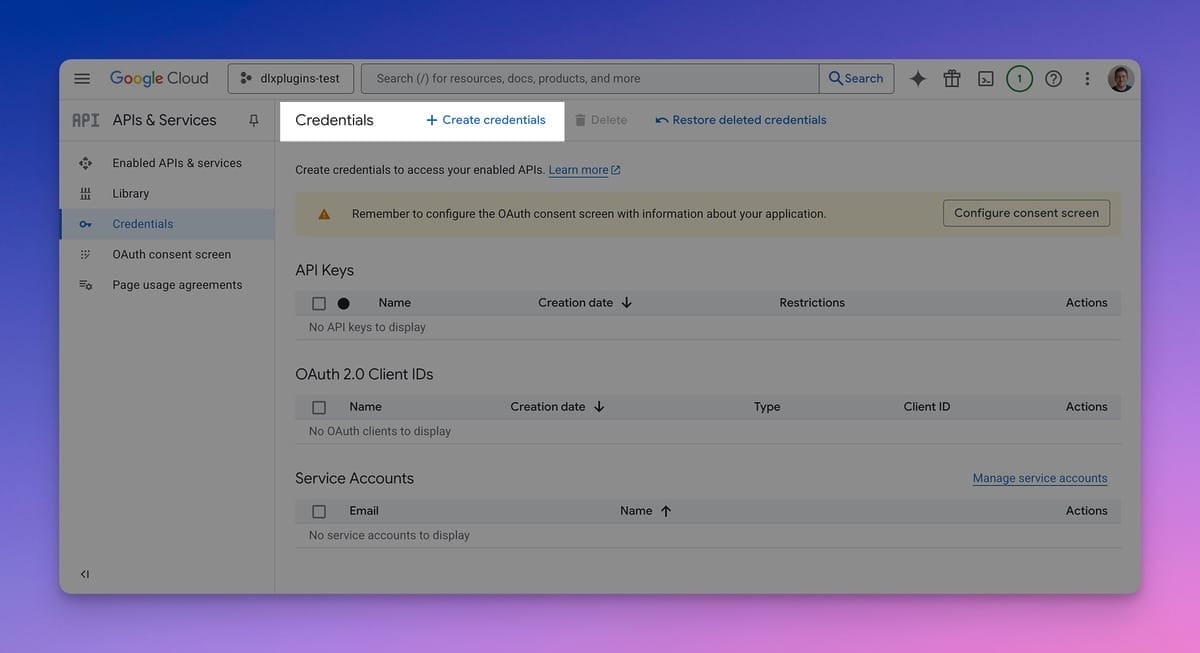Screen dimensions: 1200x653
Task: Open the OAuth consent screen page
Action: click(171, 255)
